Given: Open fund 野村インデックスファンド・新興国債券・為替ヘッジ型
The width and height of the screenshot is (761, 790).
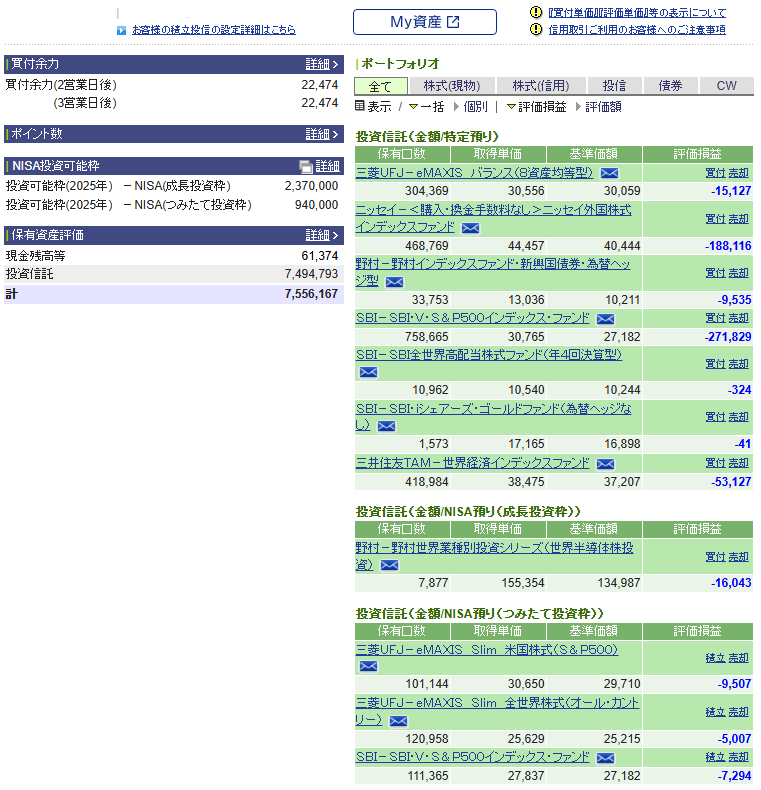Looking at the screenshot, I should click(493, 273).
